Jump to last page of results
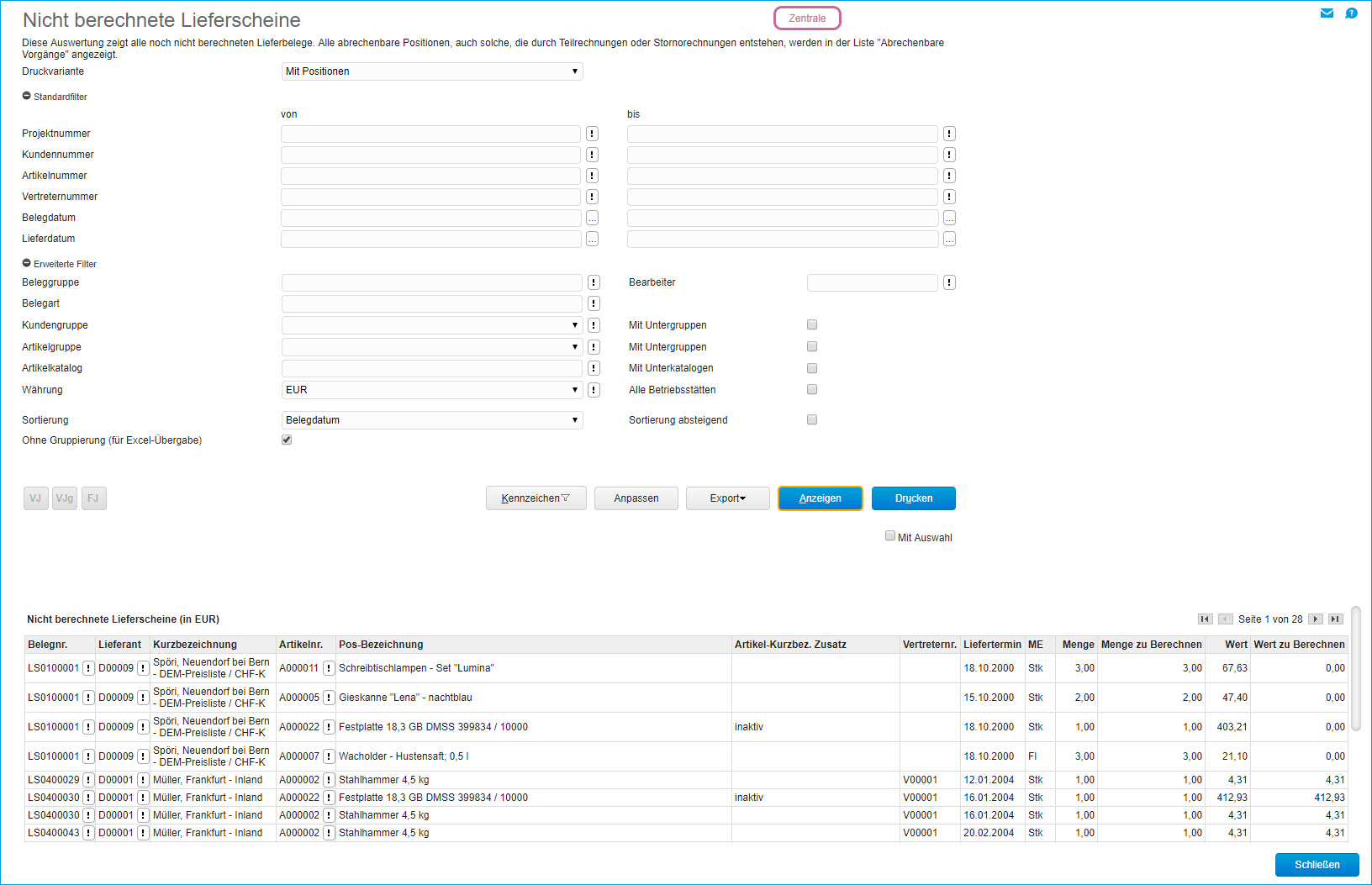 (x=1335, y=619)
